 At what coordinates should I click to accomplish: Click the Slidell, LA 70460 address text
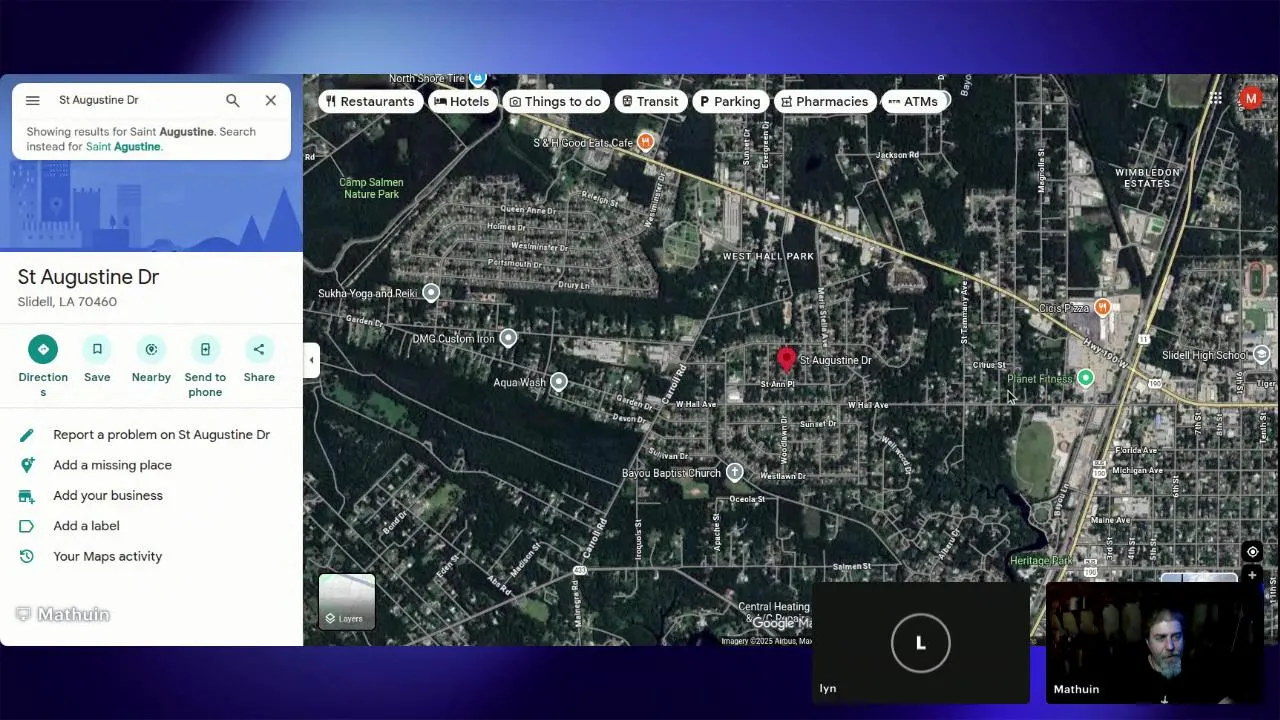click(67, 302)
